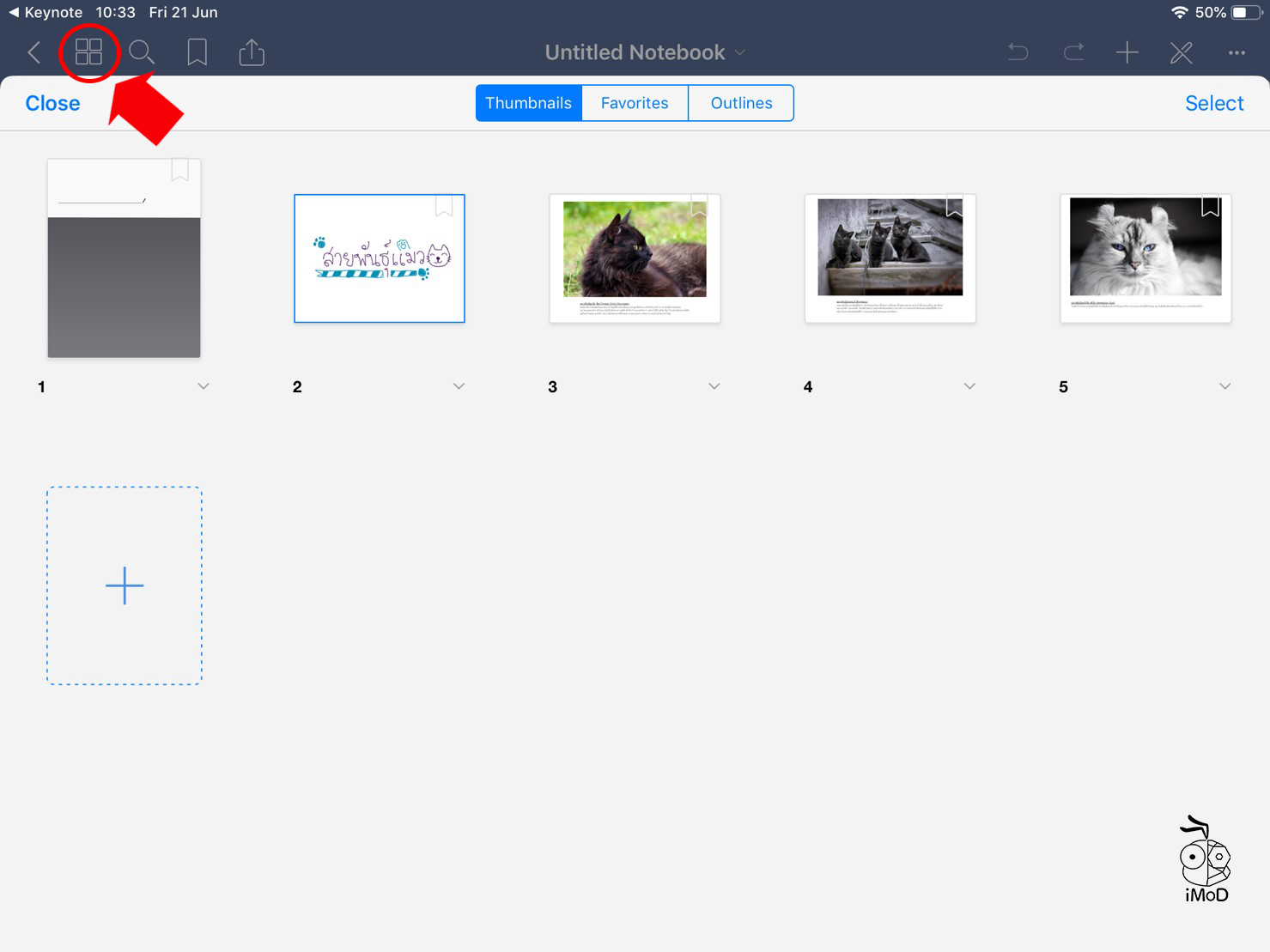Switch to the Favorites tab
Viewport: 1270px width, 952px height.
(x=635, y=103)
